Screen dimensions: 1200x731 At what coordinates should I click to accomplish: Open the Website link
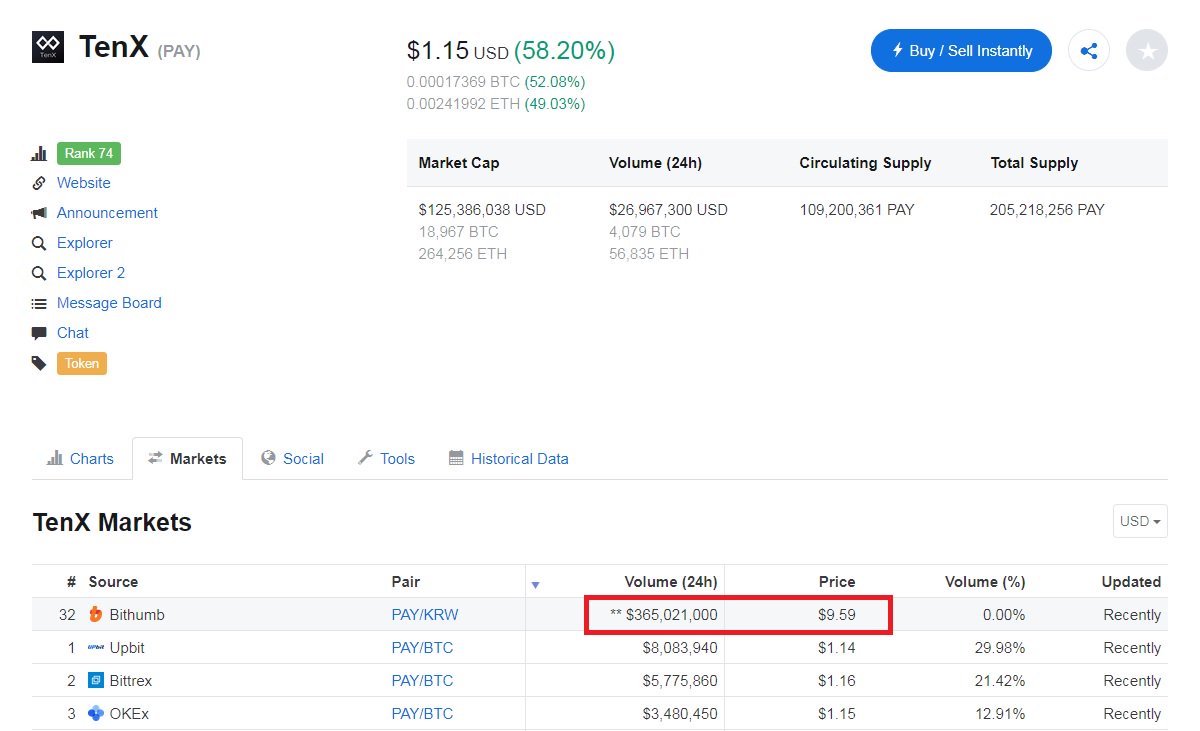(84, 183)
